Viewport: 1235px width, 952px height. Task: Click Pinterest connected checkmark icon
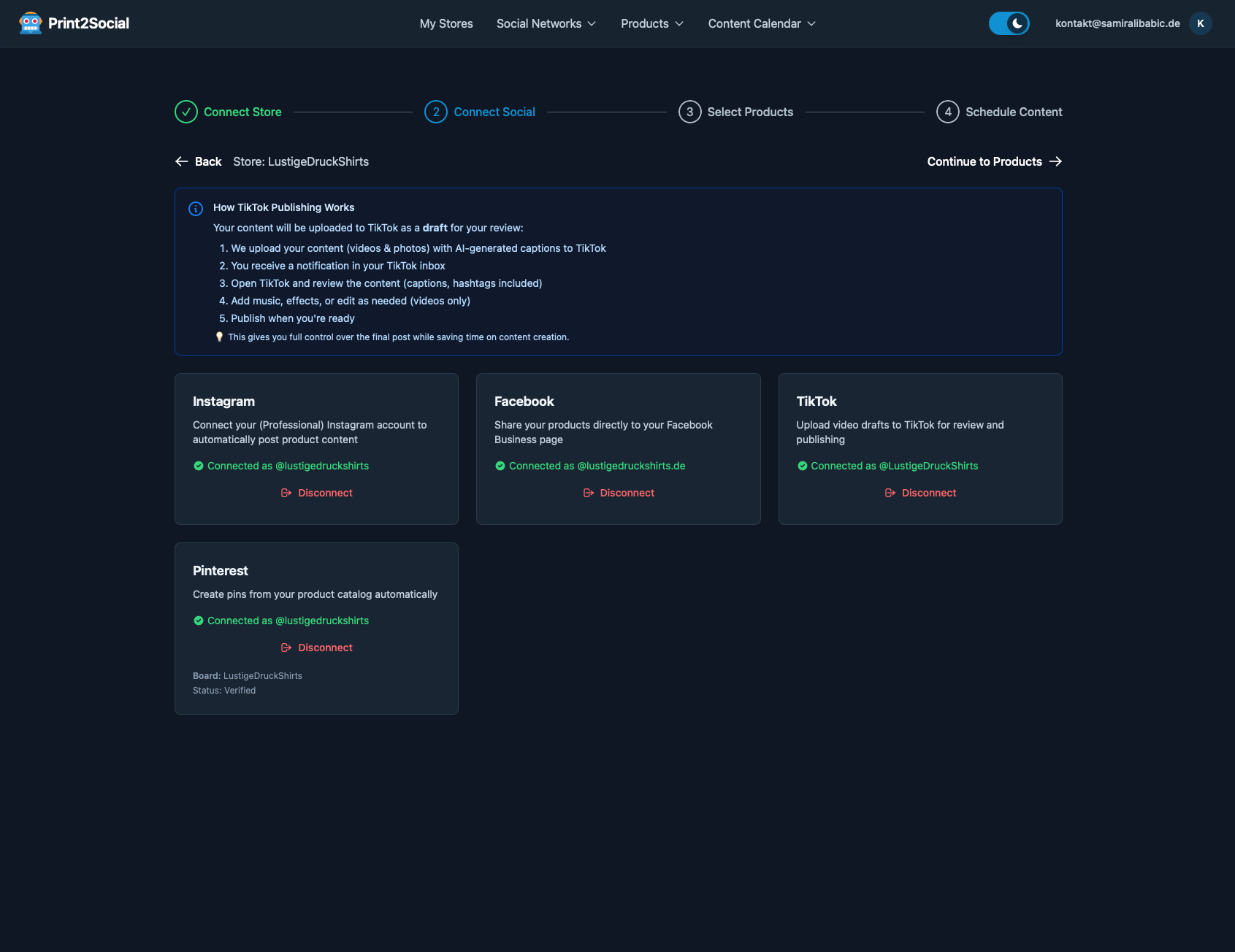coord(199,621)
